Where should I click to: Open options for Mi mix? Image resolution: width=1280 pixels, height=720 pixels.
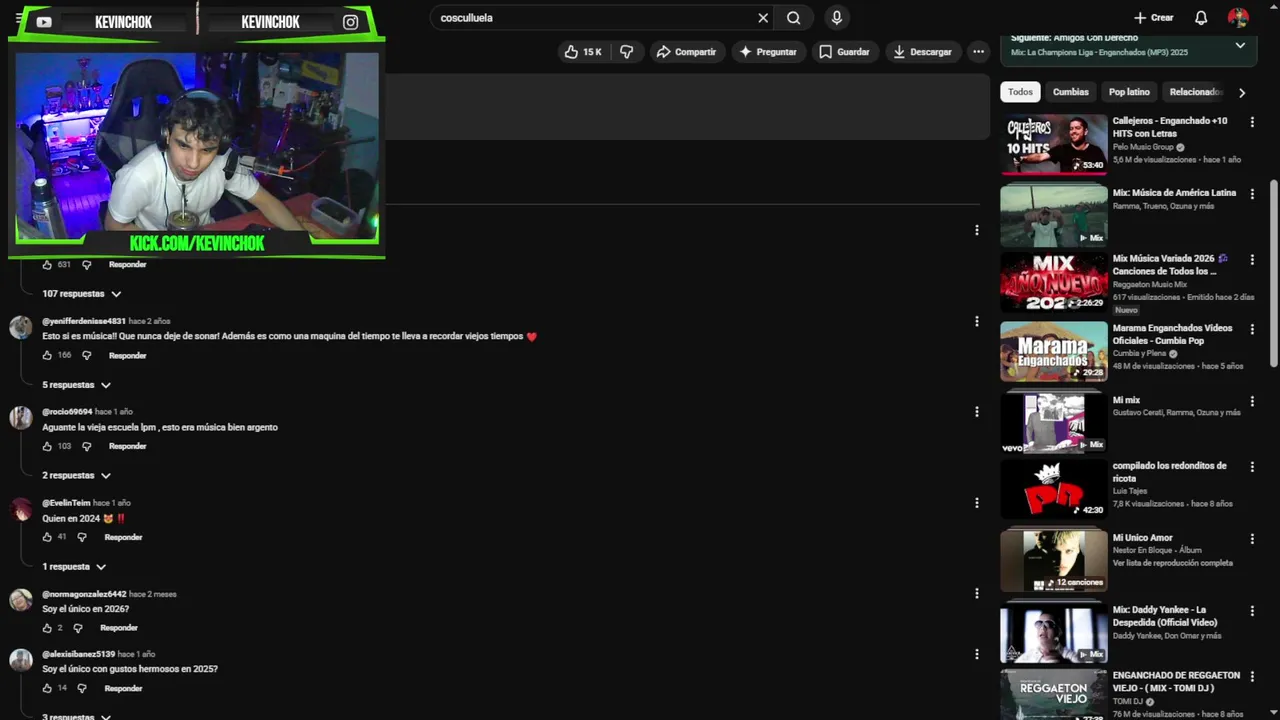click(x=1252, y=401)
